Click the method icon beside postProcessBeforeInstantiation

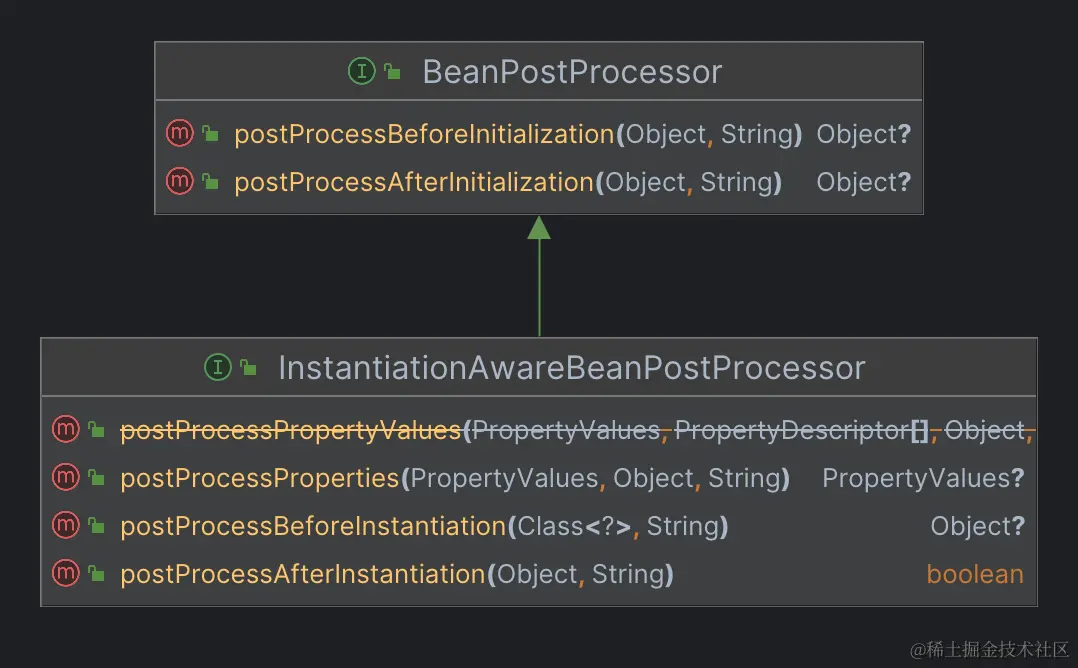[65, 525]
